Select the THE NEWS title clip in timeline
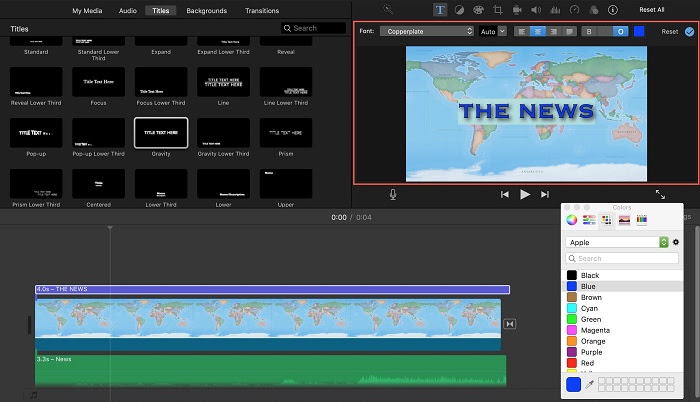 click(272, 289)
